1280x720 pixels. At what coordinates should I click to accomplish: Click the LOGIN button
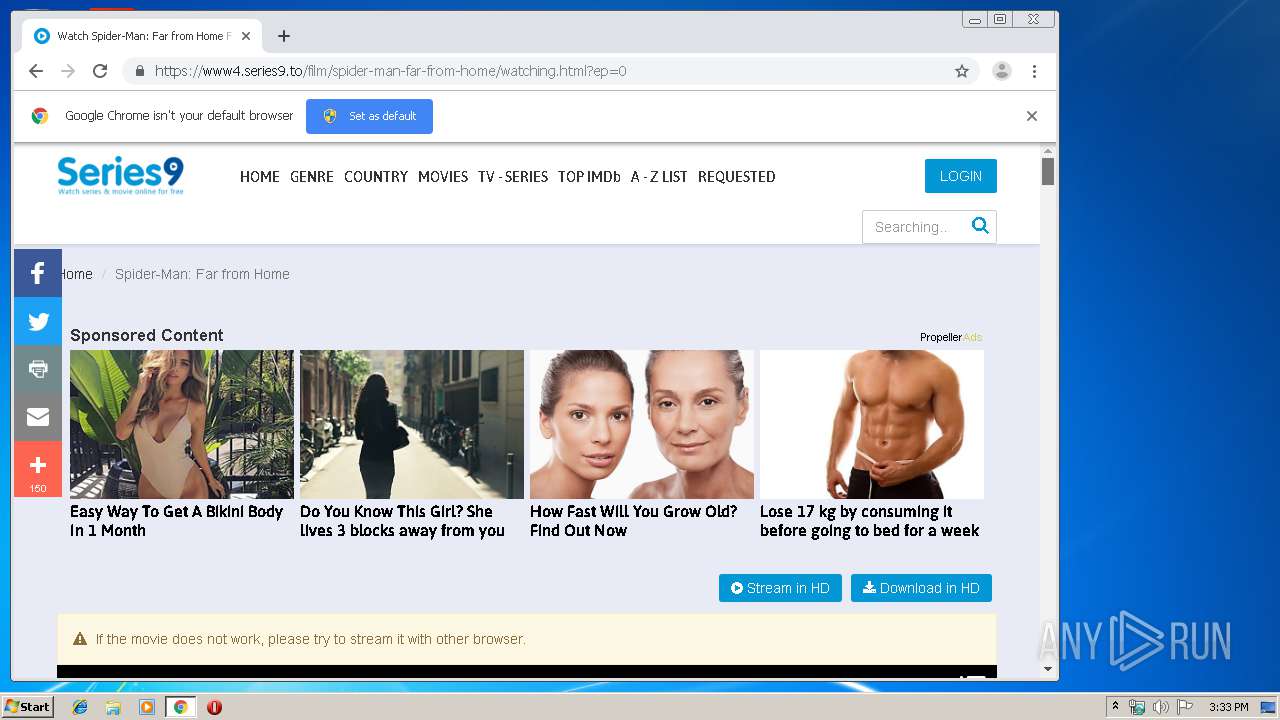pos(961,176)
